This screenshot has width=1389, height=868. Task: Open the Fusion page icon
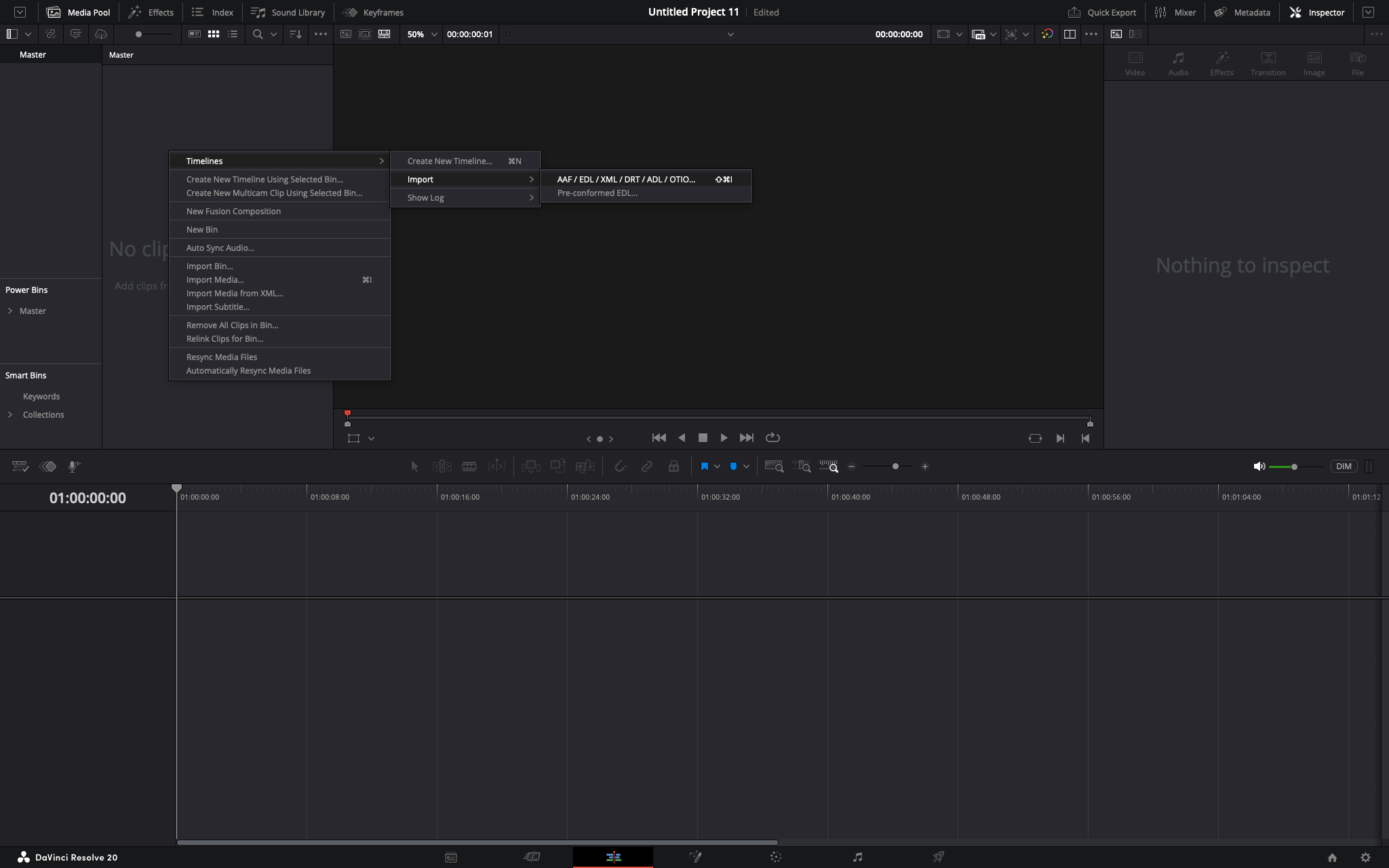tap(695, 857)
